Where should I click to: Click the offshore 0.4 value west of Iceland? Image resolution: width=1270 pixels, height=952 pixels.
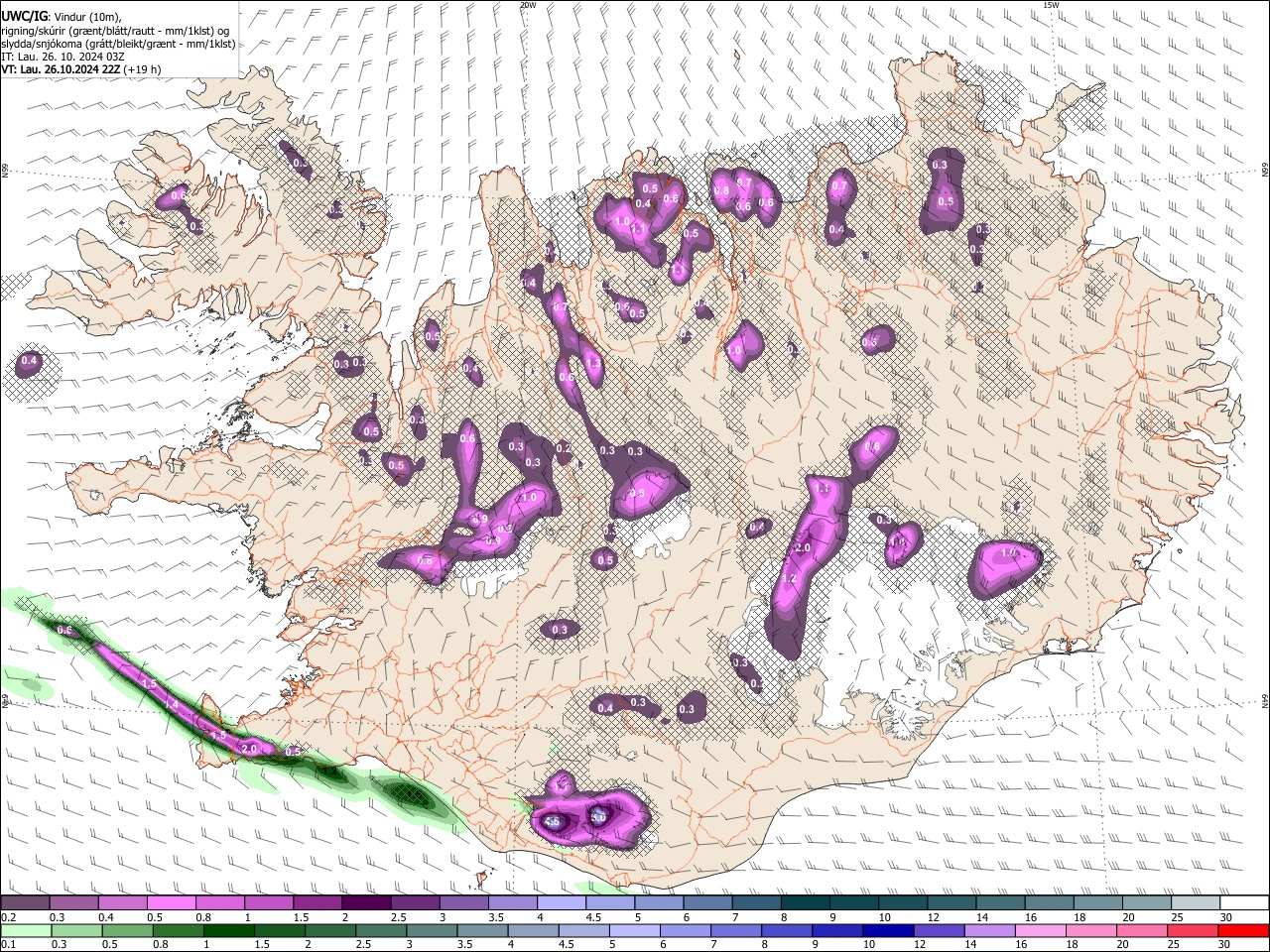[x=29, y=360]
